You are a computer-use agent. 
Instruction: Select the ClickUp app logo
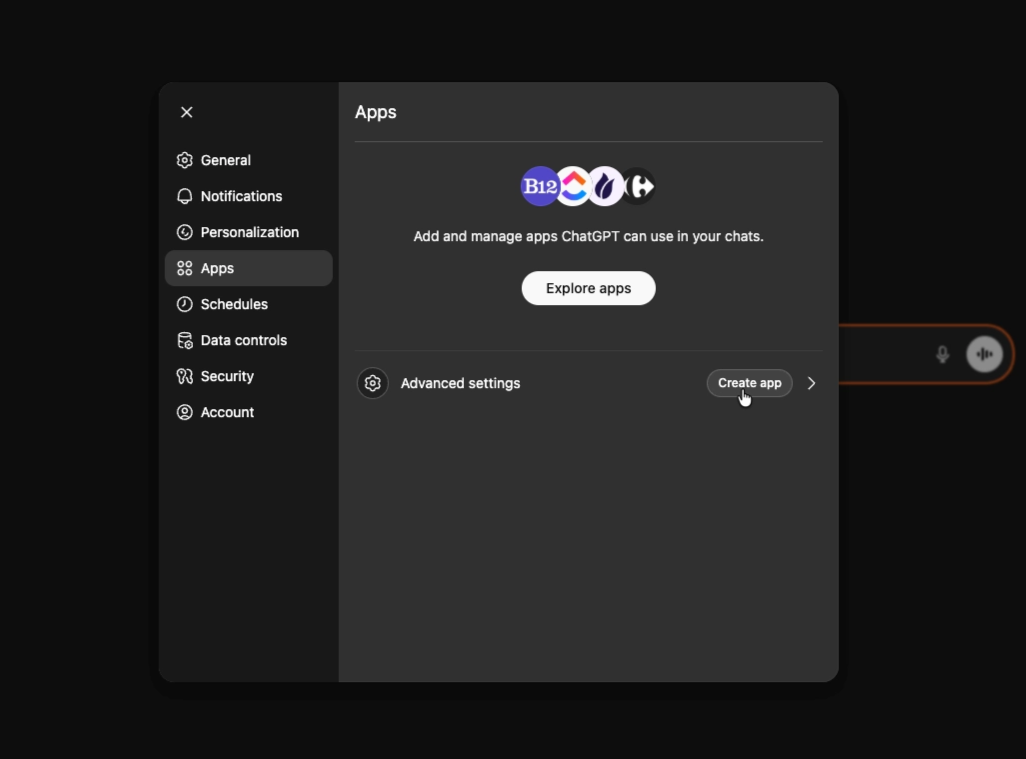572,186
